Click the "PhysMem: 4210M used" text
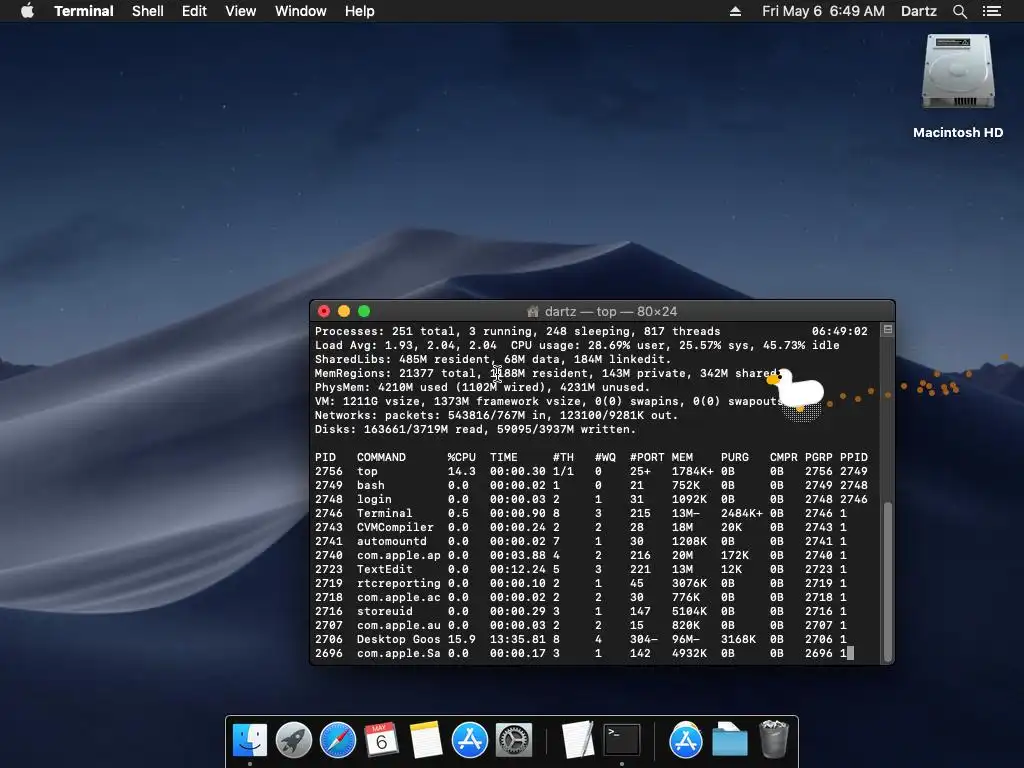Image resolution: width=1024 pixels, height=768 pixels. point(381,387)
